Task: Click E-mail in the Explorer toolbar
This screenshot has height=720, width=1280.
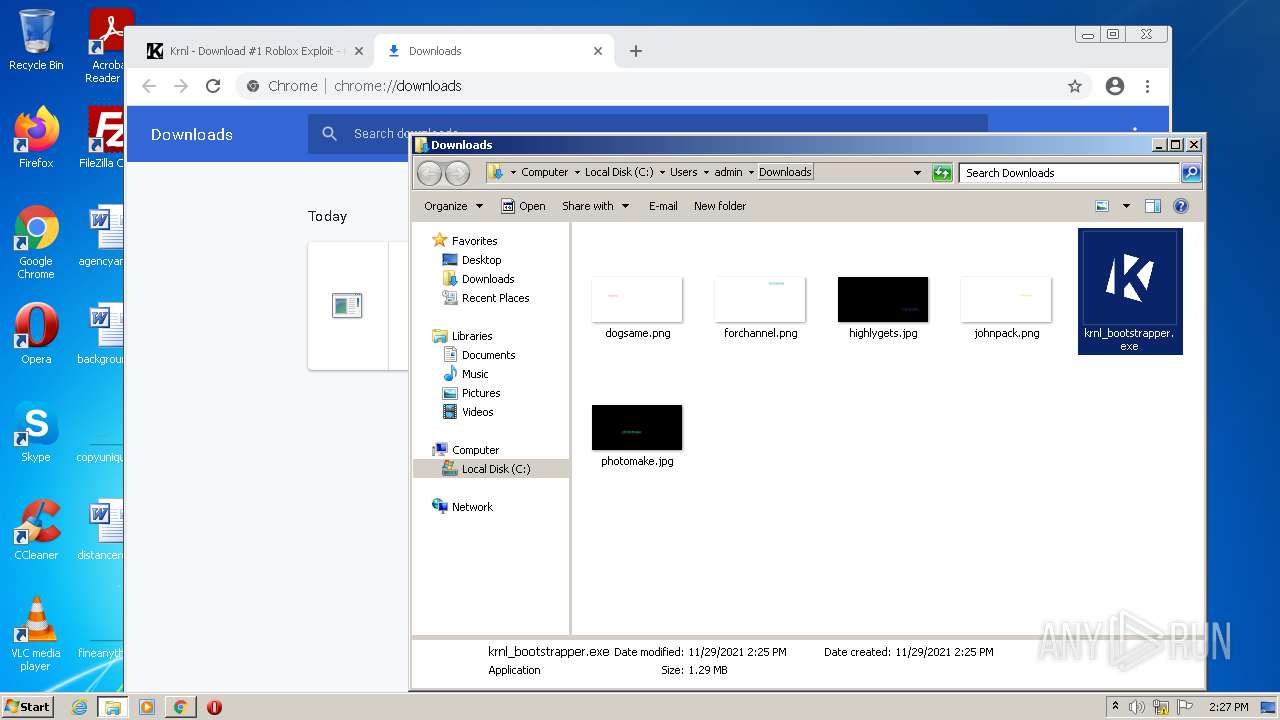Action: [x=663, y=206]
